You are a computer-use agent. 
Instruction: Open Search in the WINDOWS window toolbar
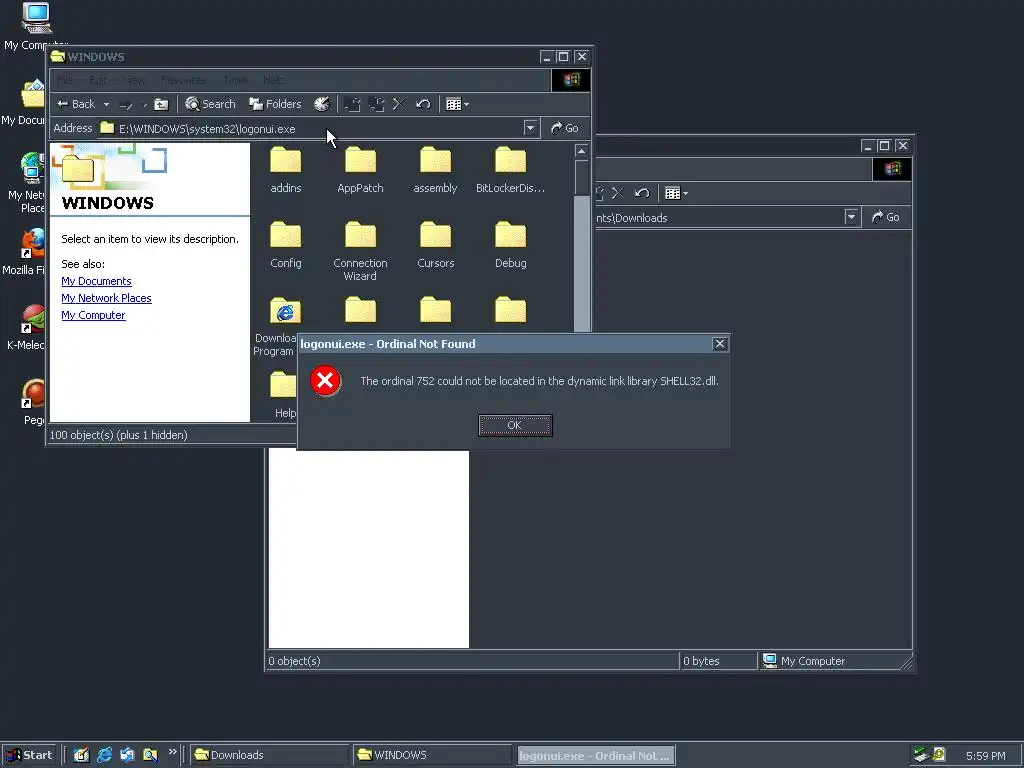pyautogui.click(x=210, y=104)
